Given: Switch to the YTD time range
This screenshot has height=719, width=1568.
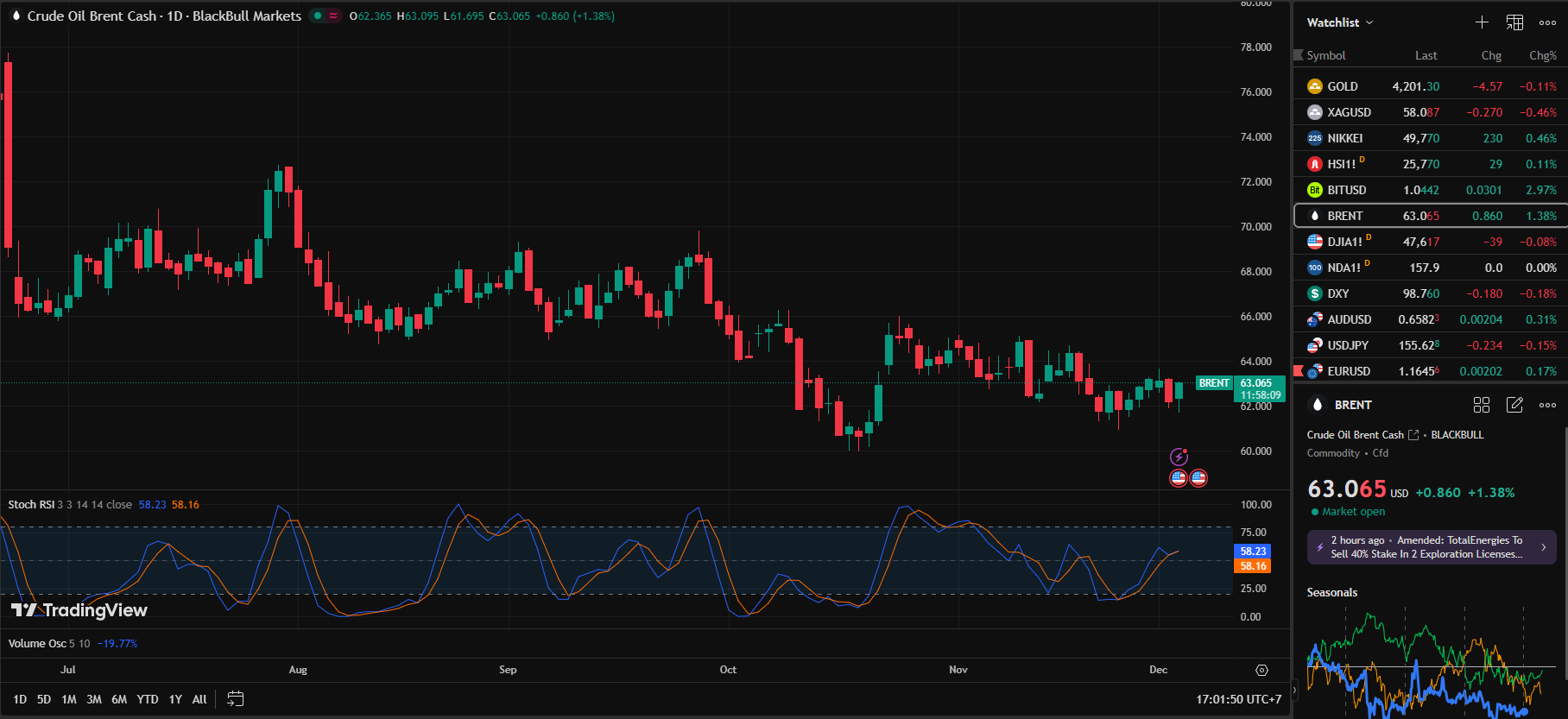Looking at the screenshot, I should (148, 699).
